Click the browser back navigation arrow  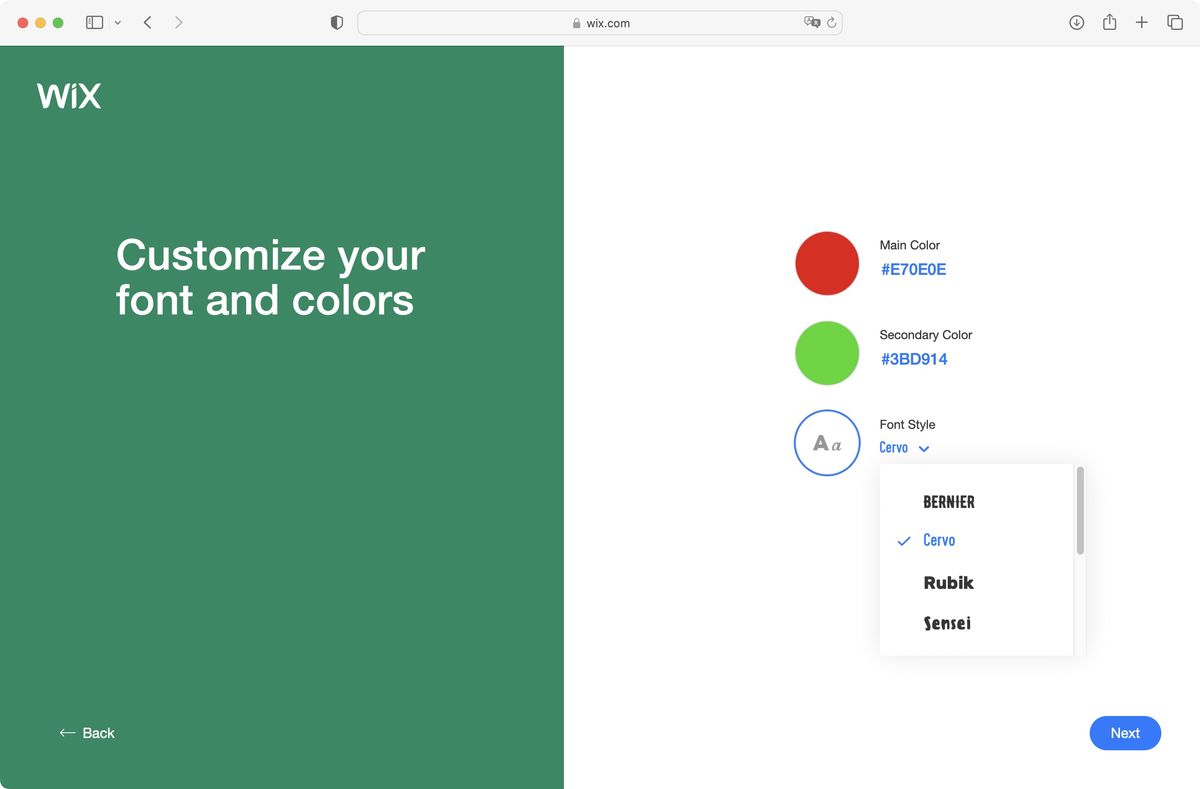[147, 21]
